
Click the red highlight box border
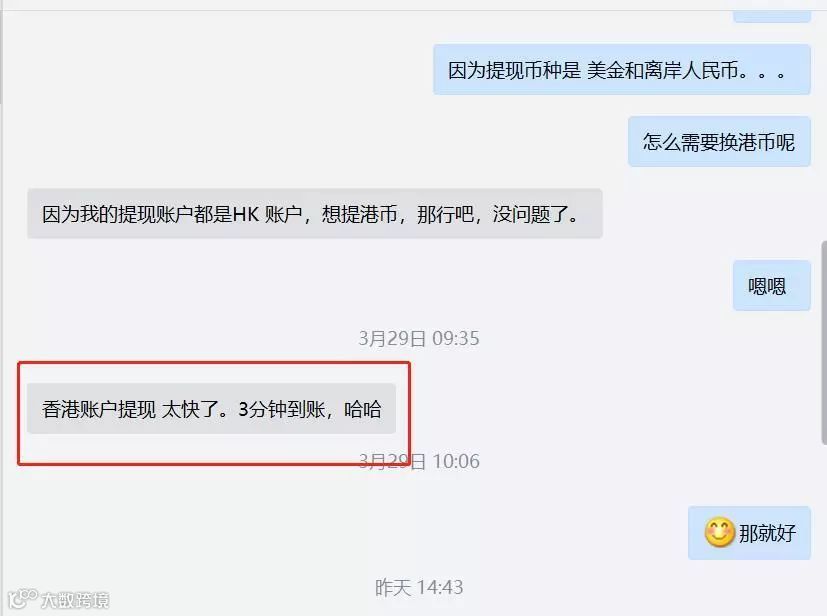[x=214, y=362]
